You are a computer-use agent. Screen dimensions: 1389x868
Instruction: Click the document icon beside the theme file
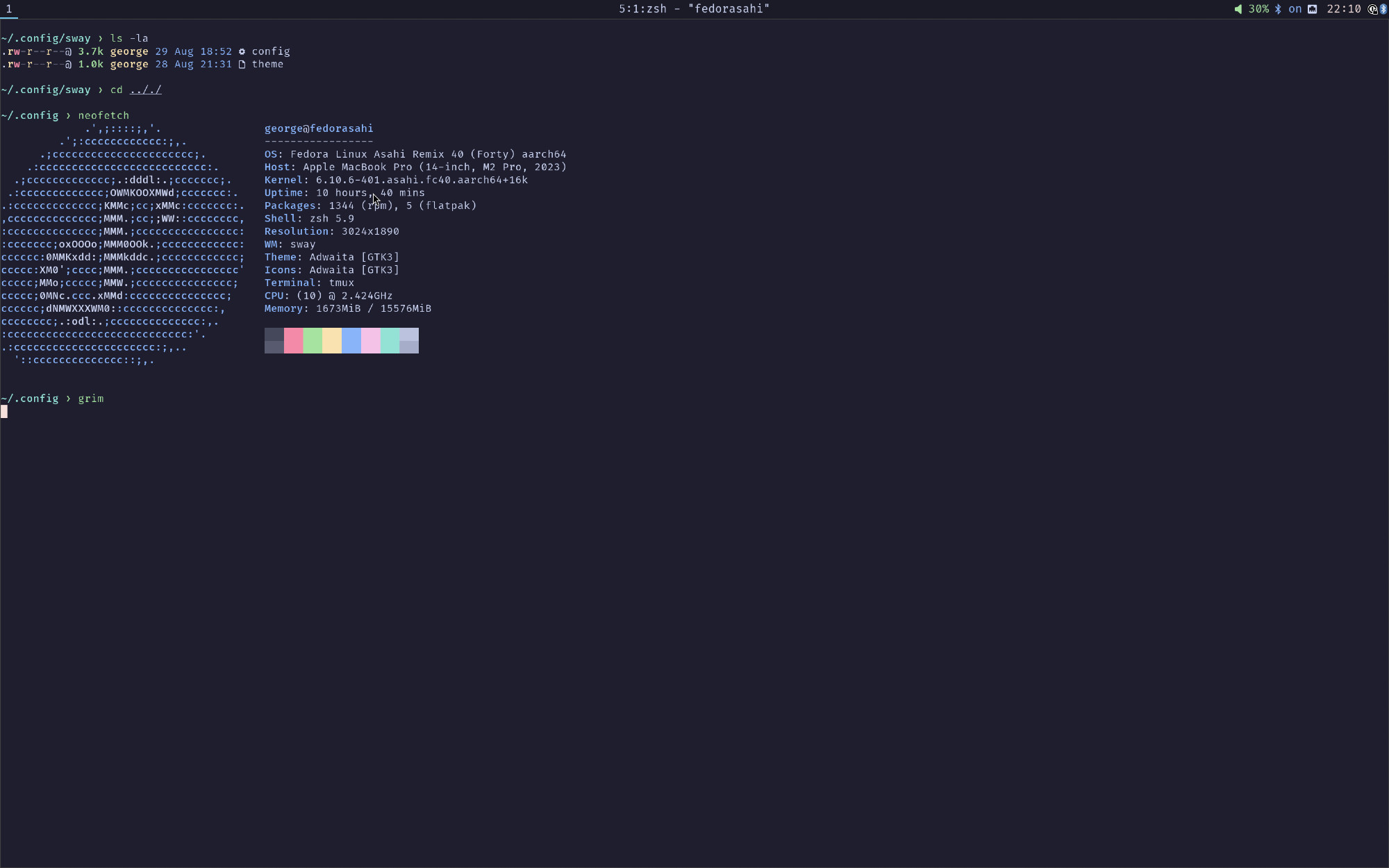242,65
